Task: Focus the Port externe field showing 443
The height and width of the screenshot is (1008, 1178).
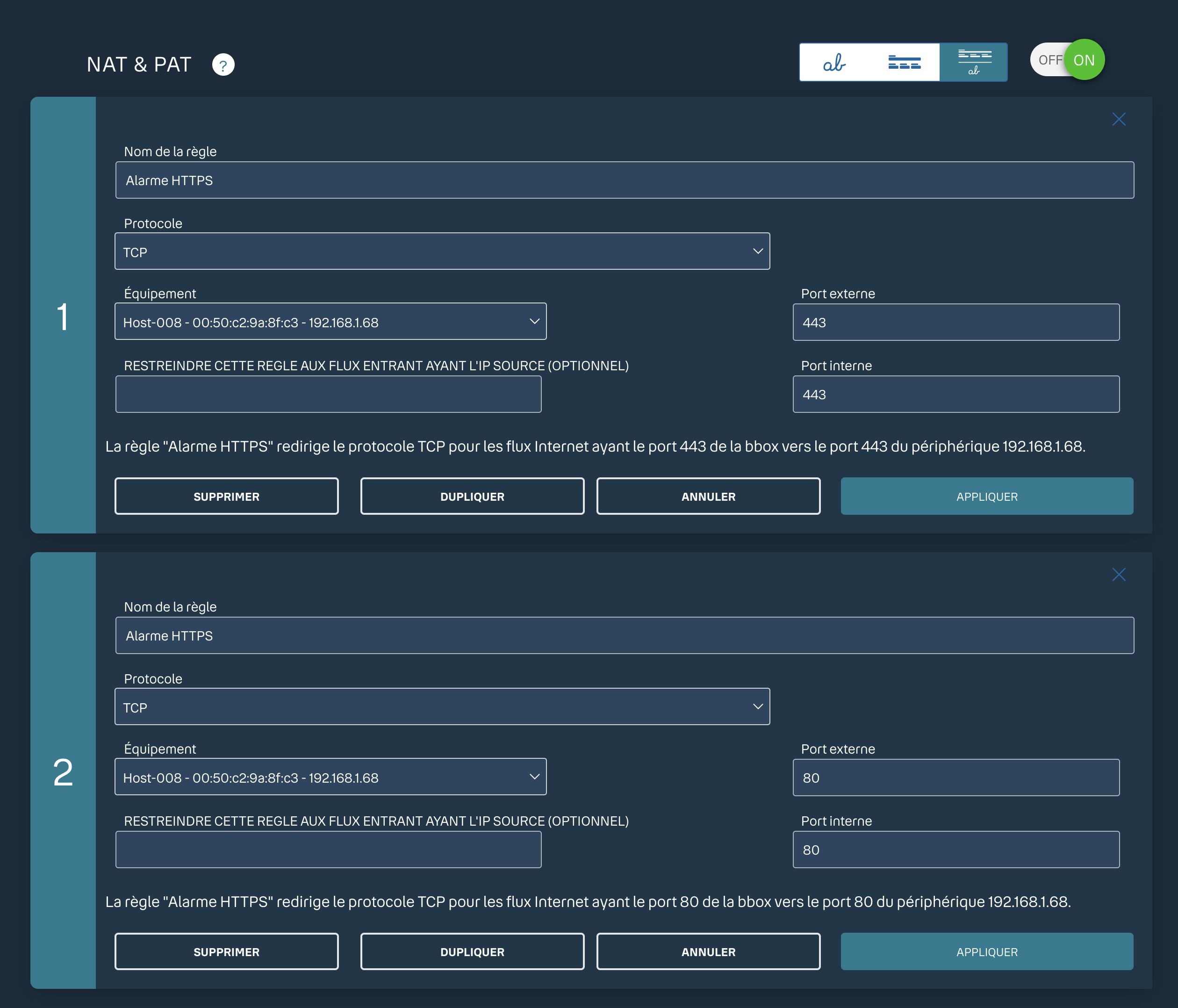Action: [955, 322]
